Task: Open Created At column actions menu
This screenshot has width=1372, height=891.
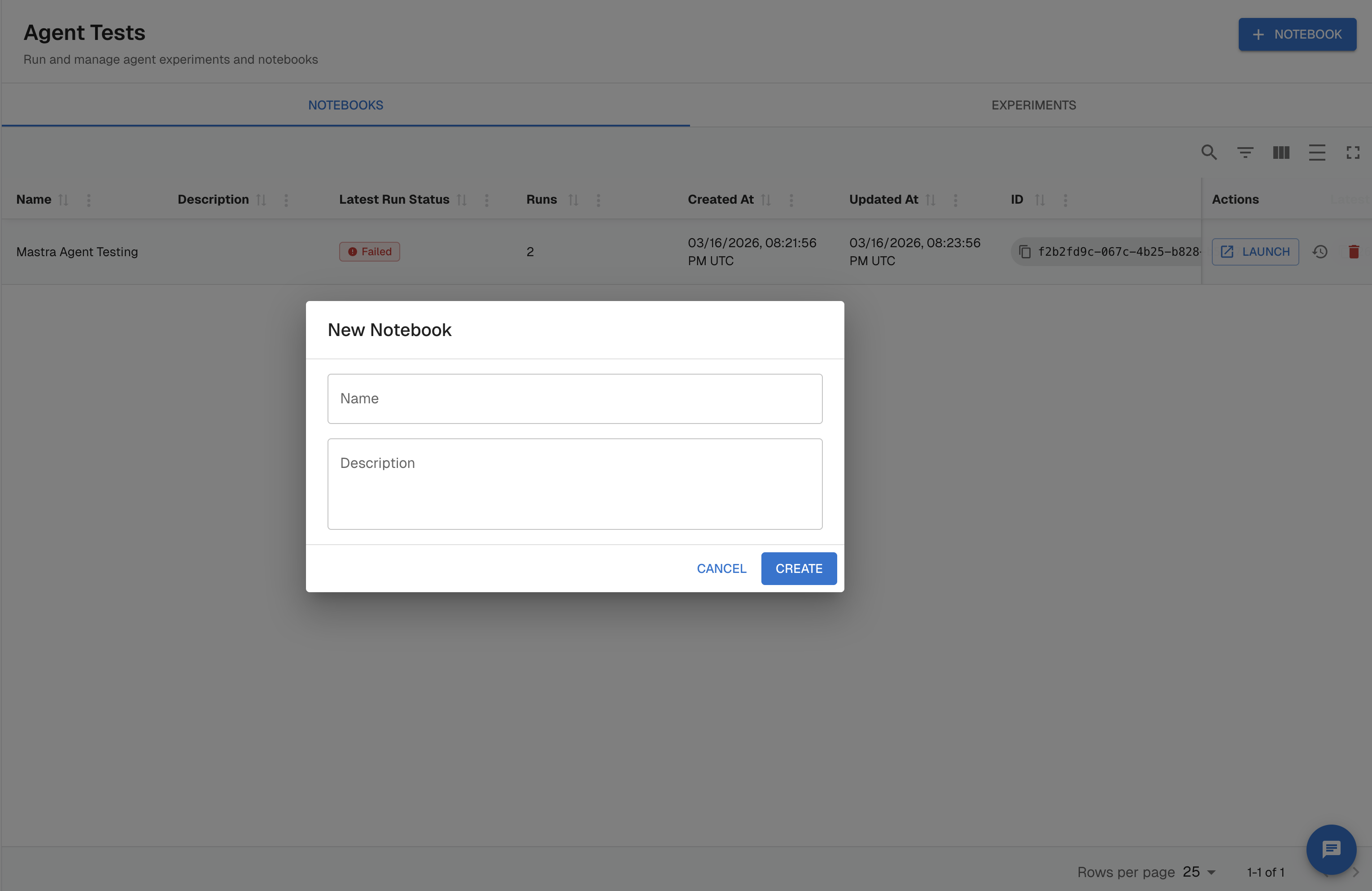Action: [x=791, y=200]
